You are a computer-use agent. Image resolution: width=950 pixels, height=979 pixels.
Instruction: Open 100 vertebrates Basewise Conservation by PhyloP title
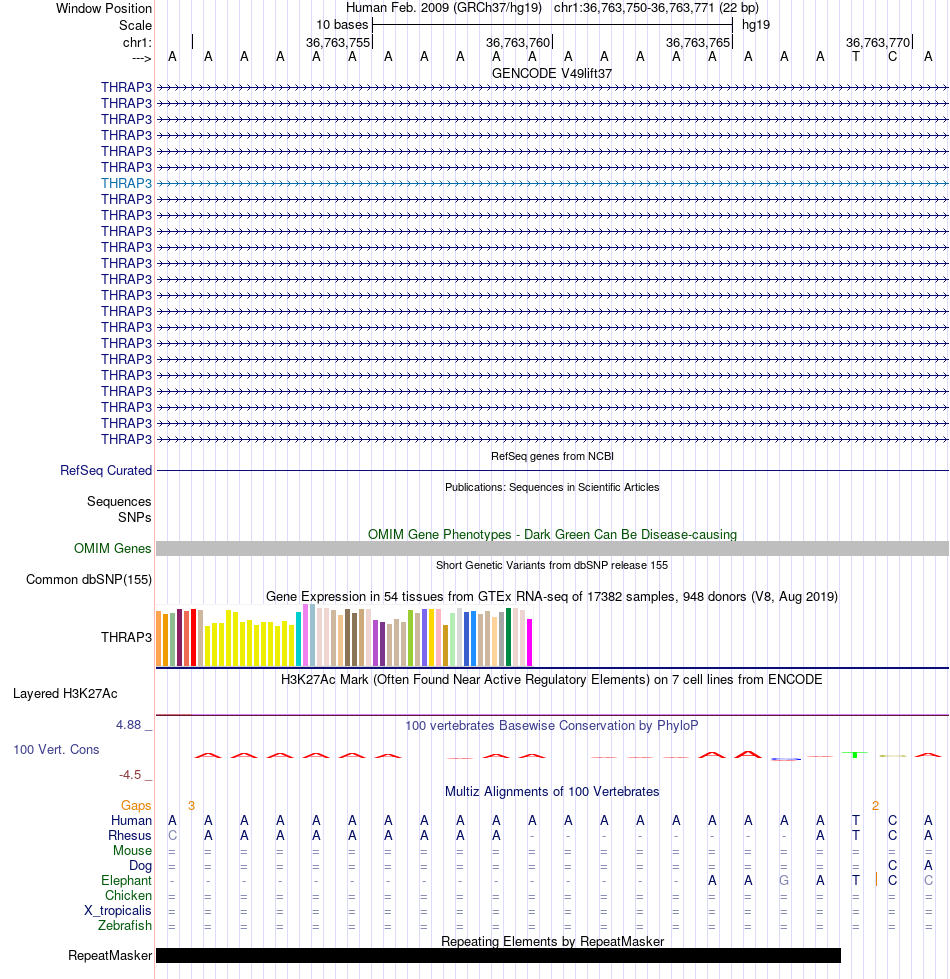(552, 726)
